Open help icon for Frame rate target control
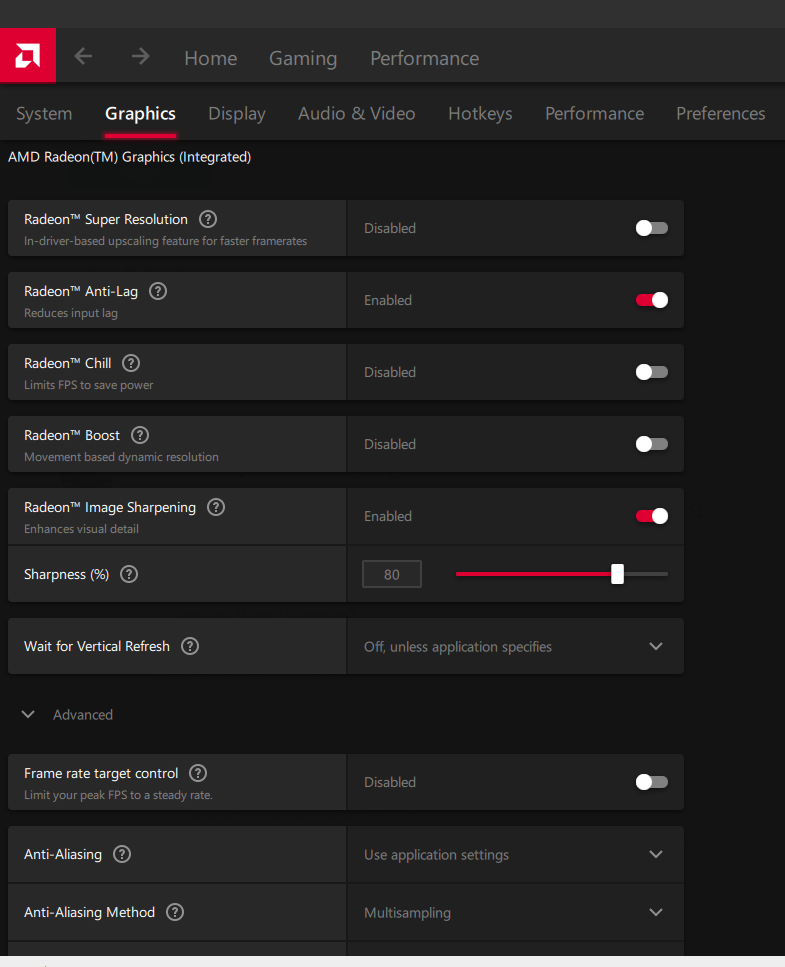Screen dimensions: 785x967 [x=198, y=773]
